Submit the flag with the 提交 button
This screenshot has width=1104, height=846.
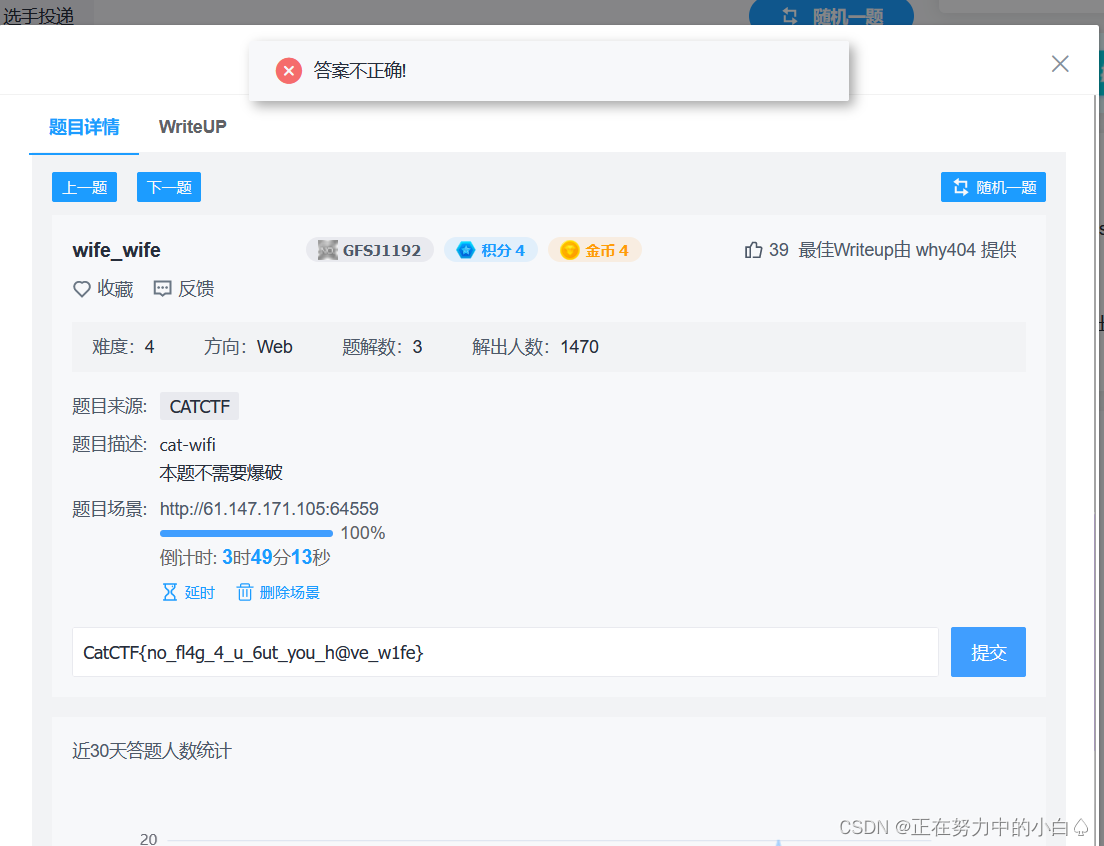point(988,651)
